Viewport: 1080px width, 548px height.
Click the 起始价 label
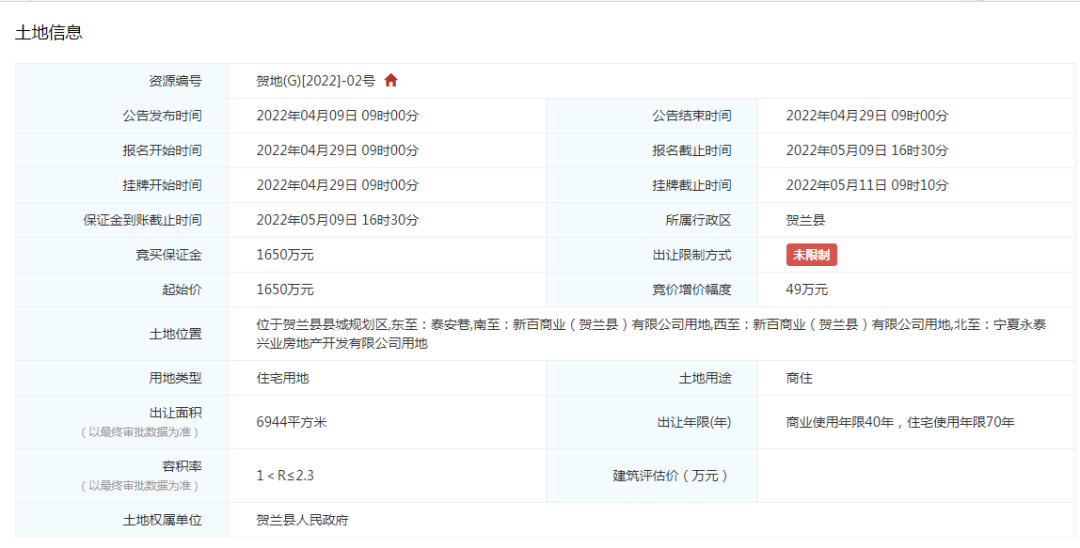click(x=183, y=290)
